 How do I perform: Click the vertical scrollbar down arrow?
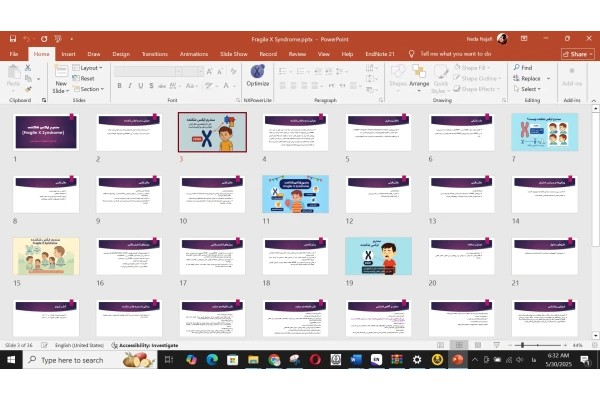click(595, 336)
